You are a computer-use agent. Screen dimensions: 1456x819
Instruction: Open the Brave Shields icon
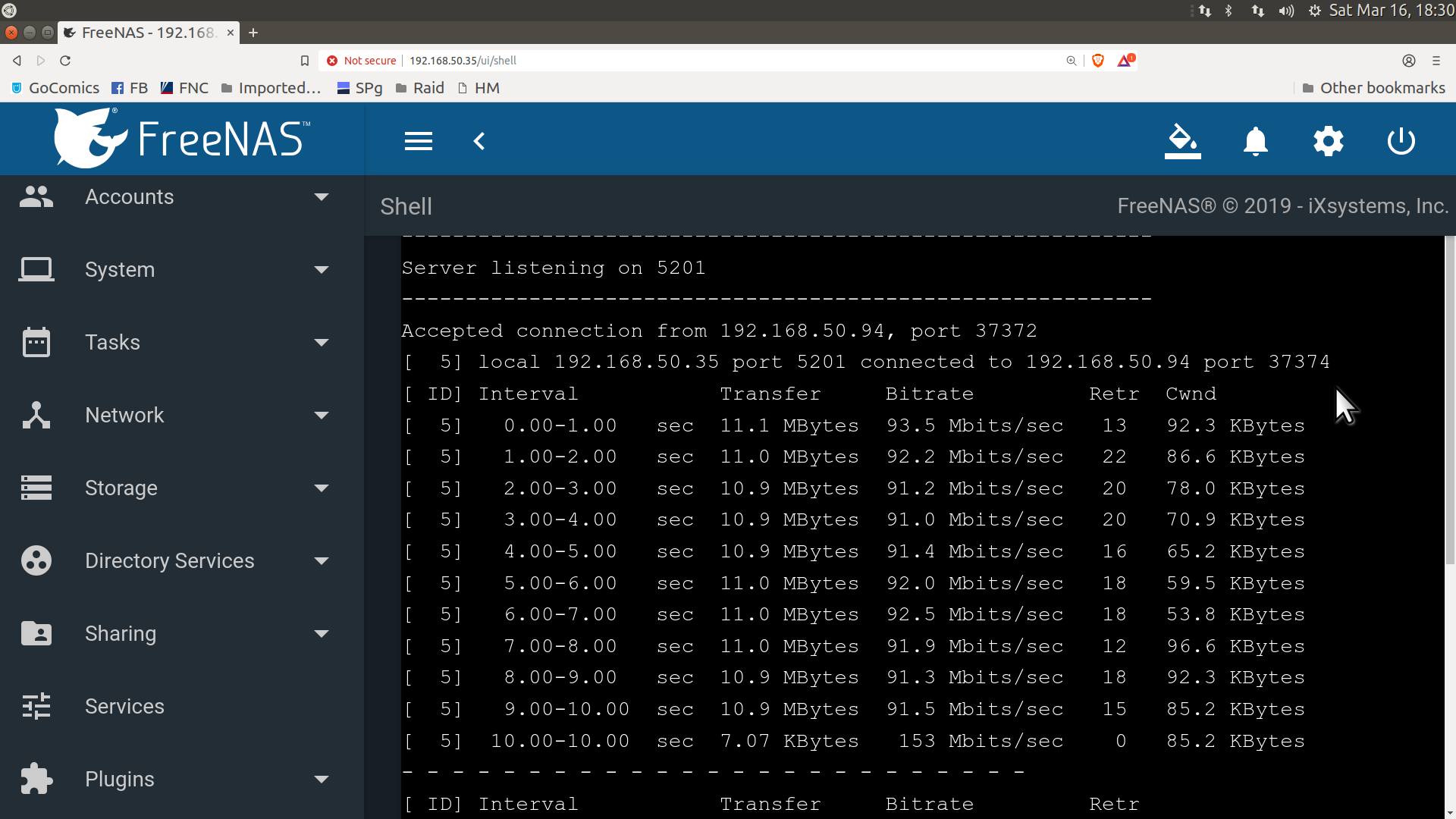[x=1098, y=61]
